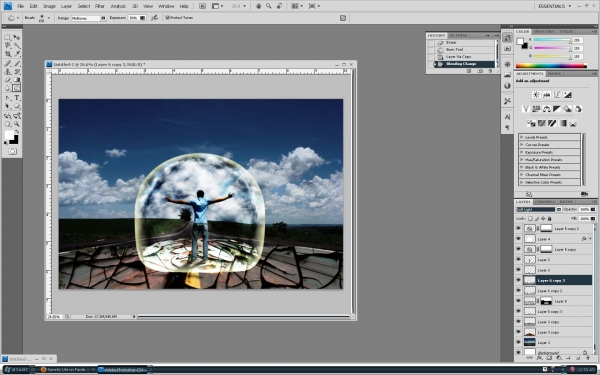This screenshot has width=600, height=375.
Task: Select the History Brush tool
Action: click(17, 72)
